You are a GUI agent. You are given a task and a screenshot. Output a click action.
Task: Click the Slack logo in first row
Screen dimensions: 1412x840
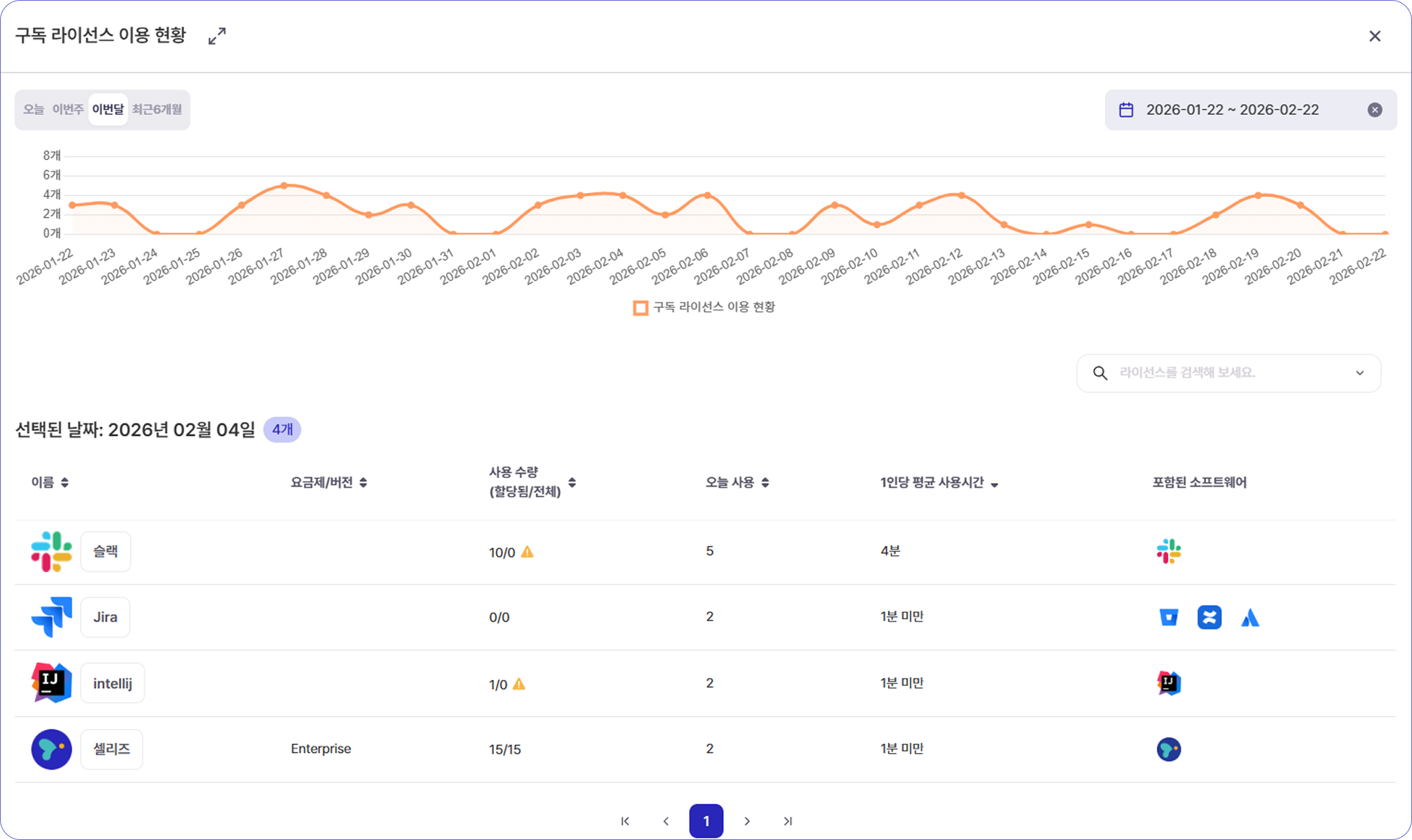pos(51,551)
